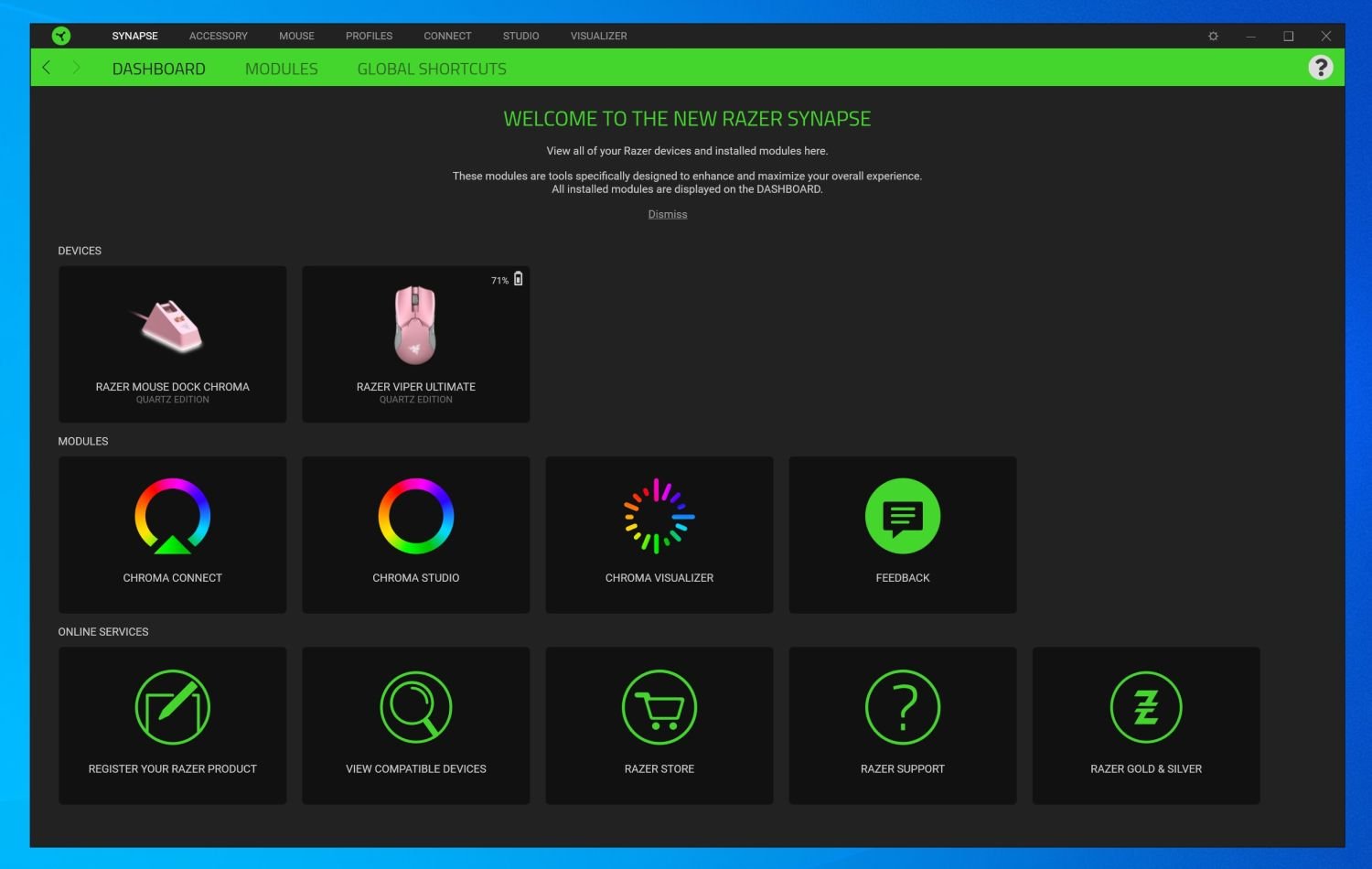Open the ACCESSORY top tab
The image size is (1372, 869).
[219, 37]
